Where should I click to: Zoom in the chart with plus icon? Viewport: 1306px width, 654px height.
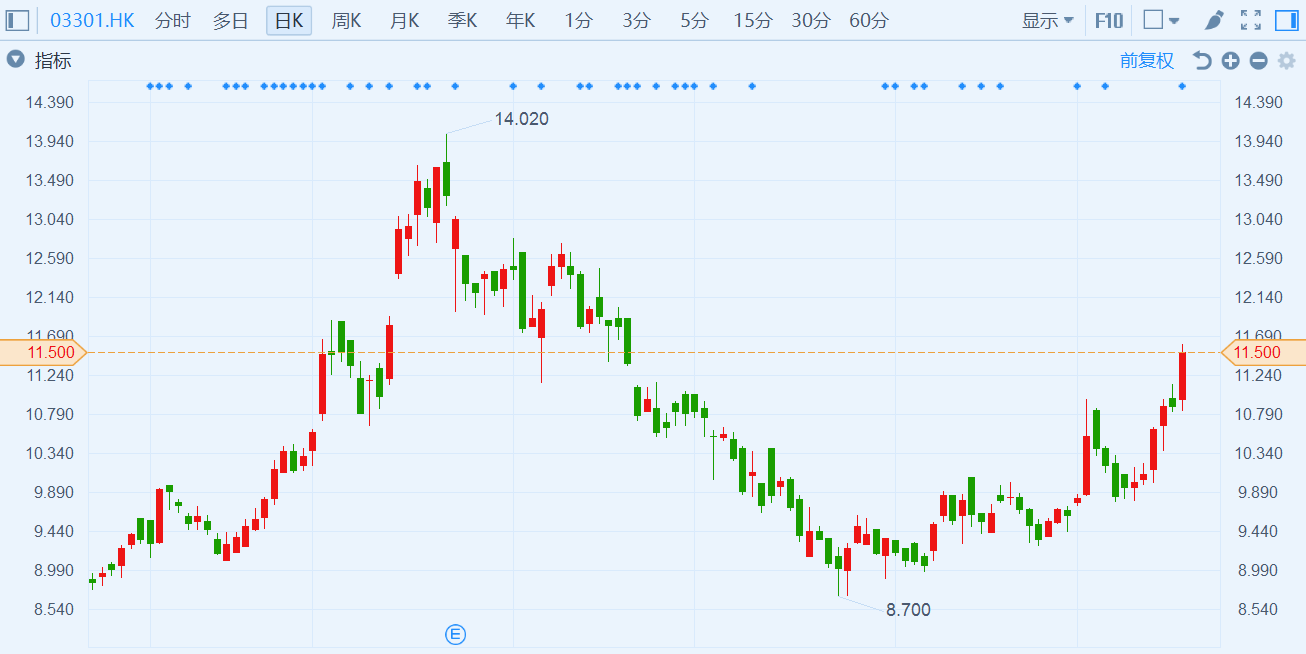click(1230, 61)
